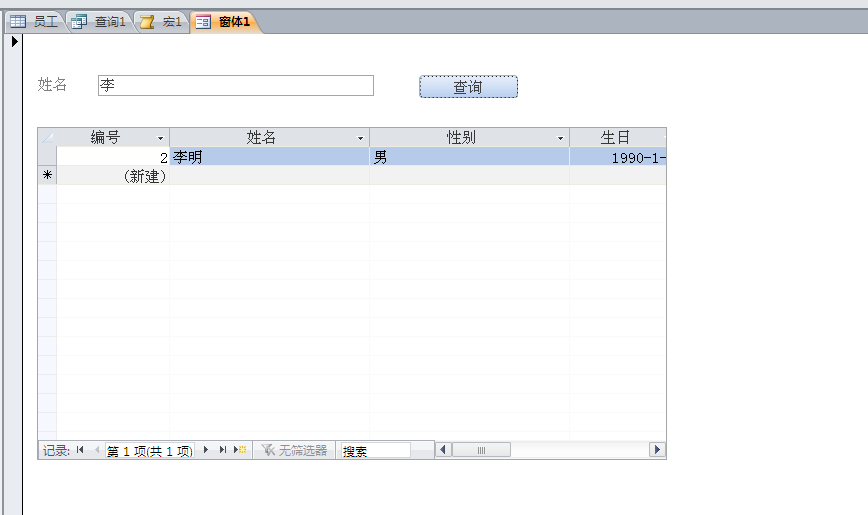Go to last record navigation button

tap(223, 450)
